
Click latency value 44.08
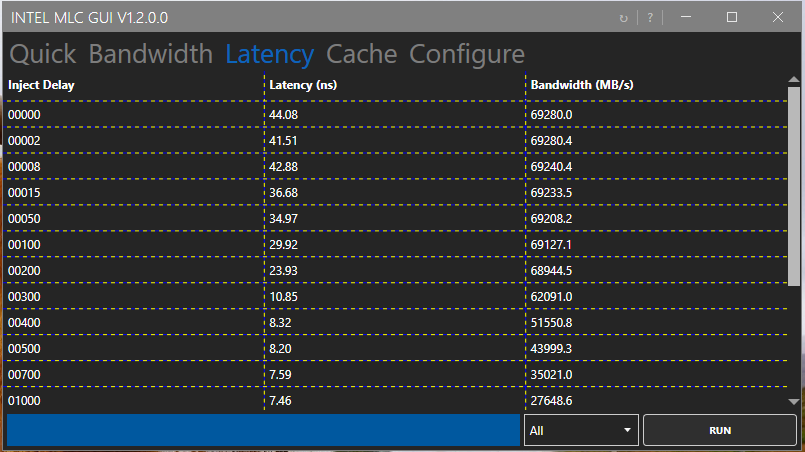283,115
